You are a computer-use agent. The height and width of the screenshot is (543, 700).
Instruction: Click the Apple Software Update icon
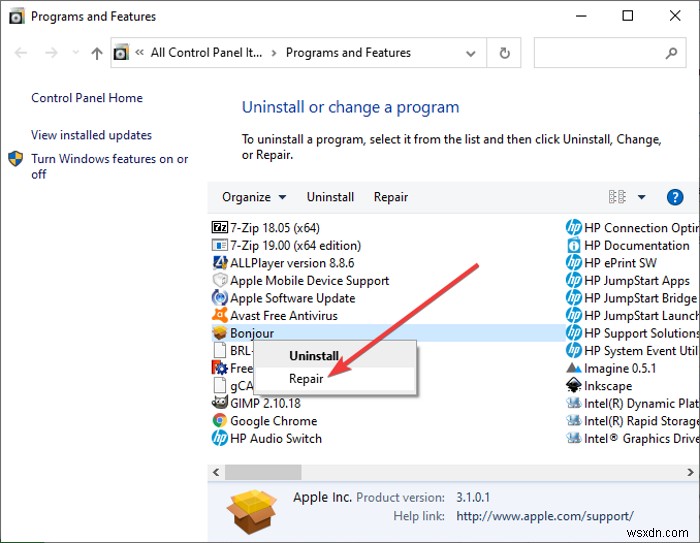click(x=219, y=297)
